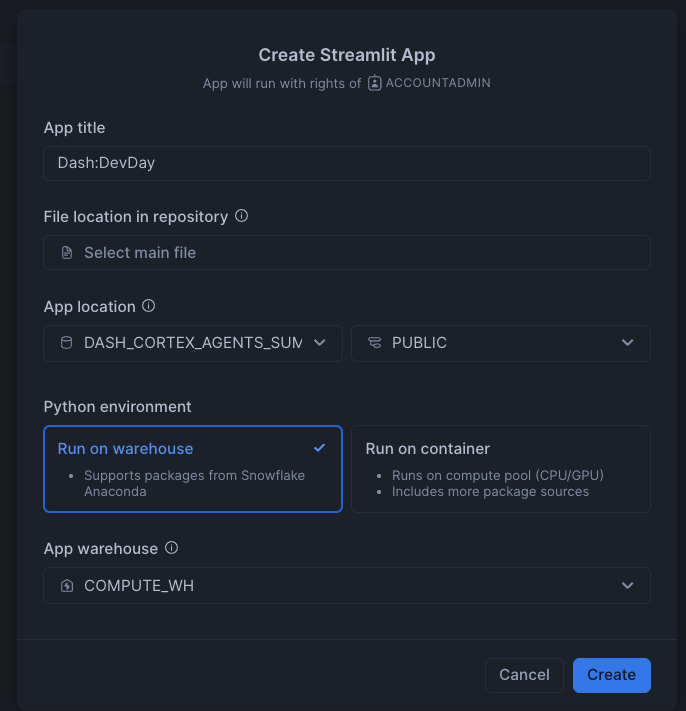686x711 pixels.
Task: Open the COMPUTE_WH warehouse dropdown
Action: pyautogui.click(x=347, y=585)
